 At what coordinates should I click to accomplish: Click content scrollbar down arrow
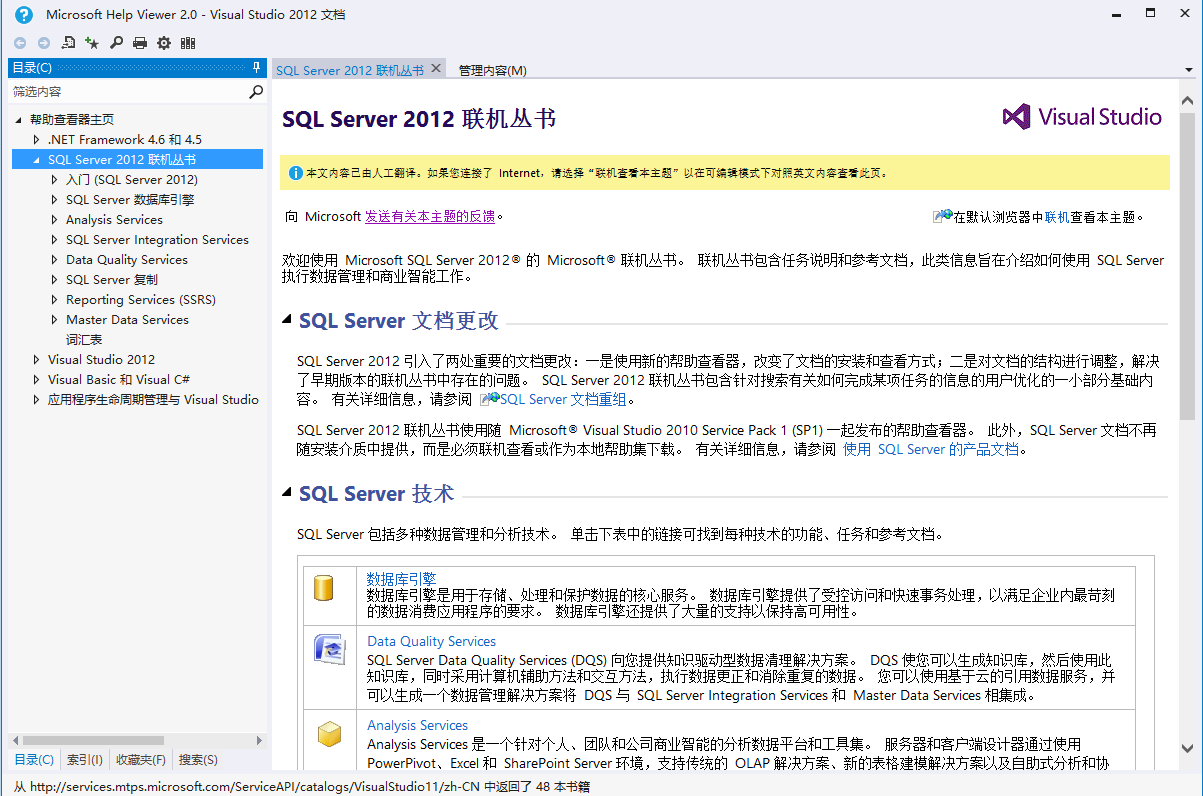[x=1188, y=748]
